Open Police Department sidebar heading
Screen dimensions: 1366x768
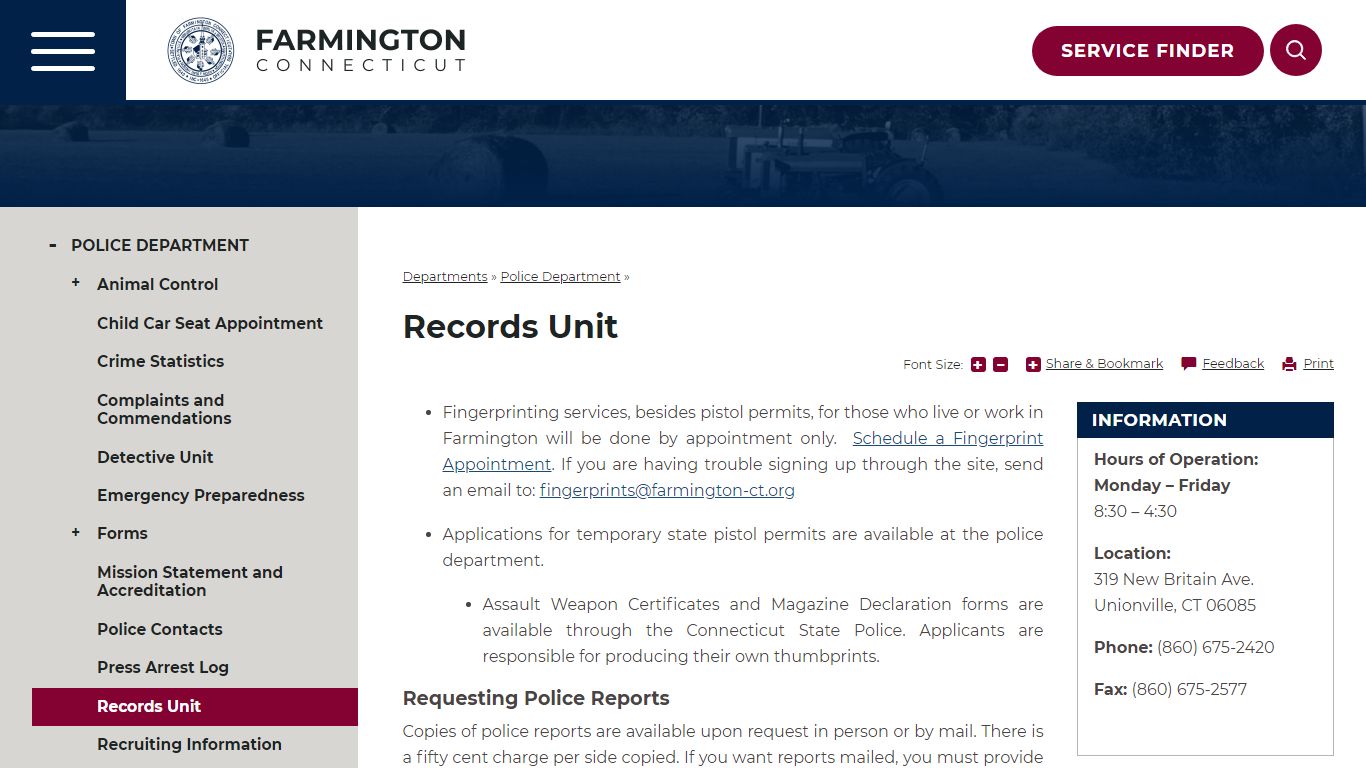pos(160,245)
